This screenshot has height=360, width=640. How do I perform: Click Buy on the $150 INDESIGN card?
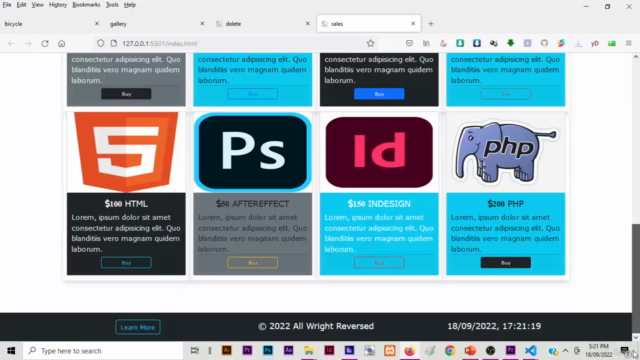[x=379, y=262]
